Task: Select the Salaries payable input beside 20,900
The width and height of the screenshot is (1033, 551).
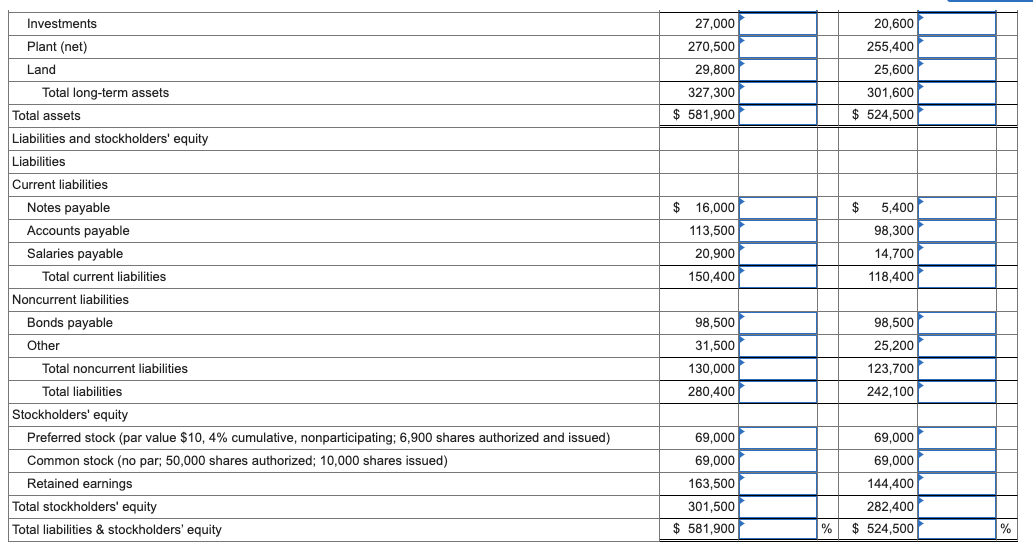Action: (x=778, y=254)
